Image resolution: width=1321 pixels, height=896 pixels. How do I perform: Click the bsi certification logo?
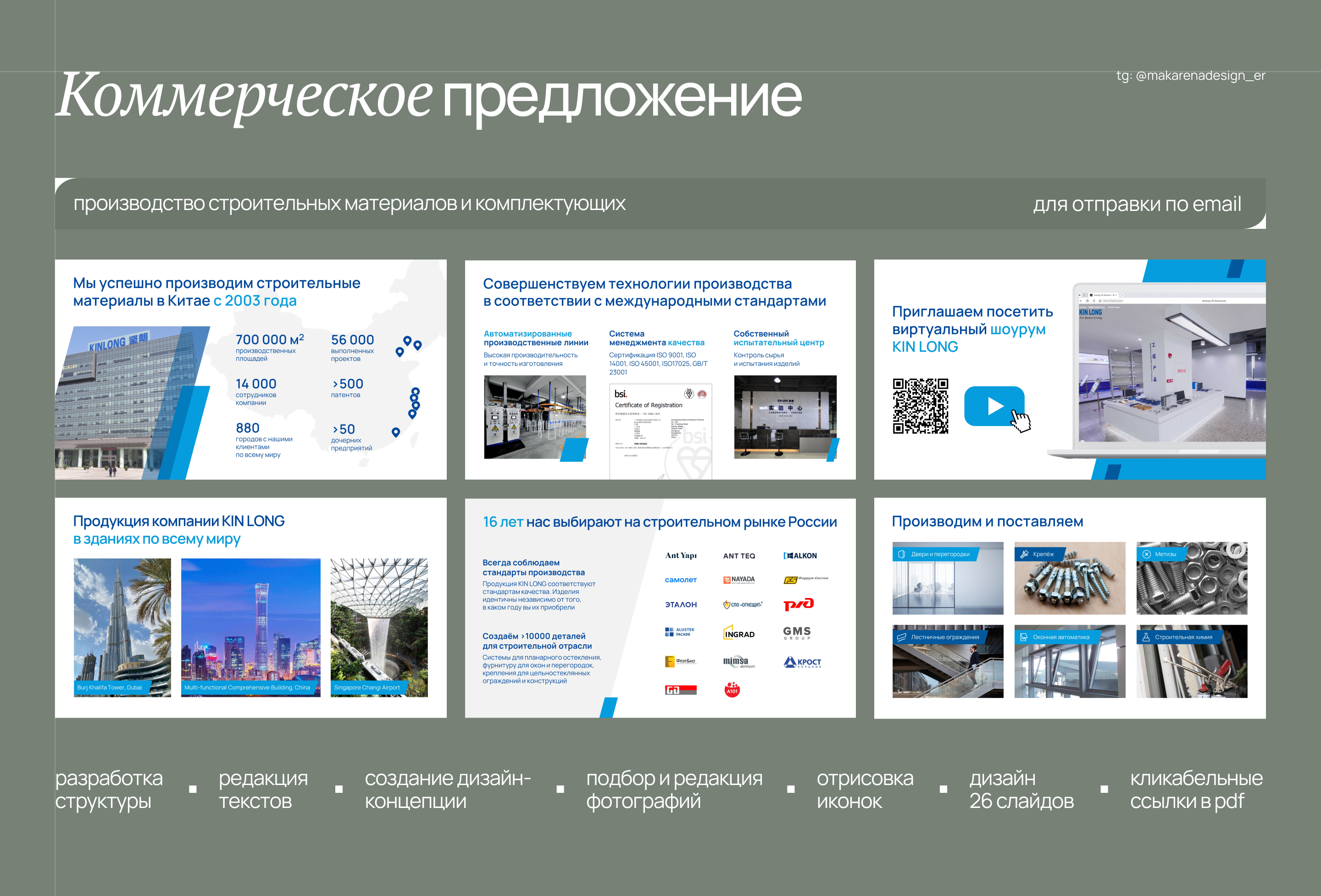(621, 392)
